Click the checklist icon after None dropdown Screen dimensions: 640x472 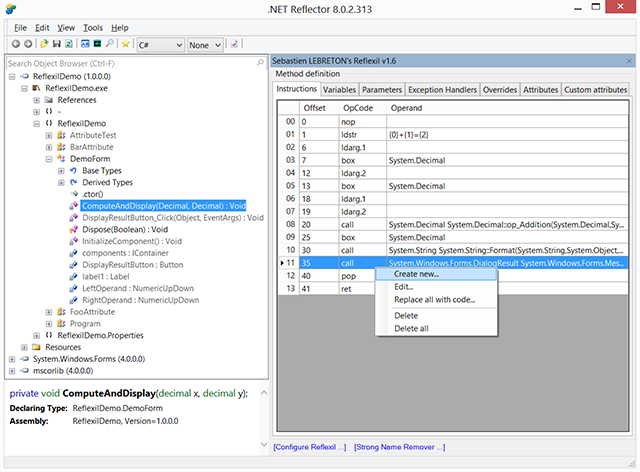click(234, 44)
